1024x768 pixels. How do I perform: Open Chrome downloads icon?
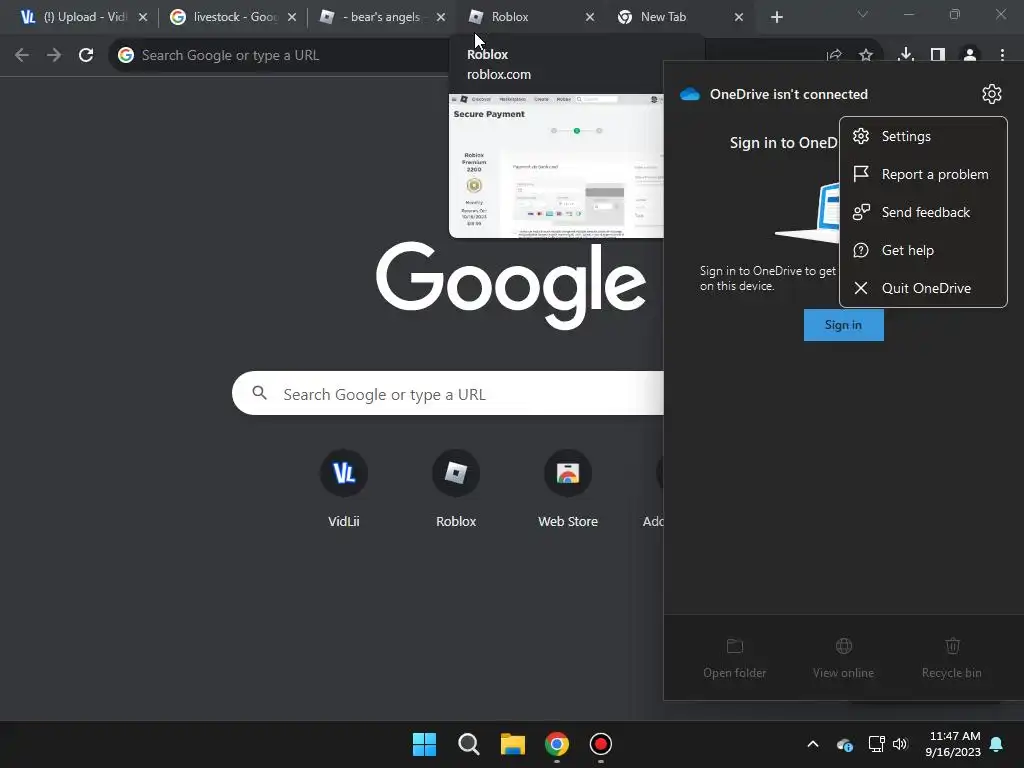(x=905, y=55)
